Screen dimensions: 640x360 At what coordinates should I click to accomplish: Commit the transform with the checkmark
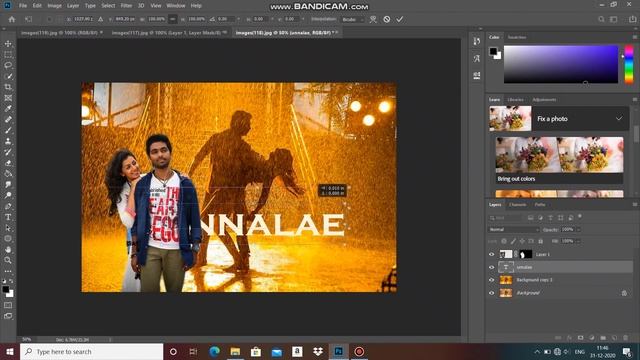400,19
